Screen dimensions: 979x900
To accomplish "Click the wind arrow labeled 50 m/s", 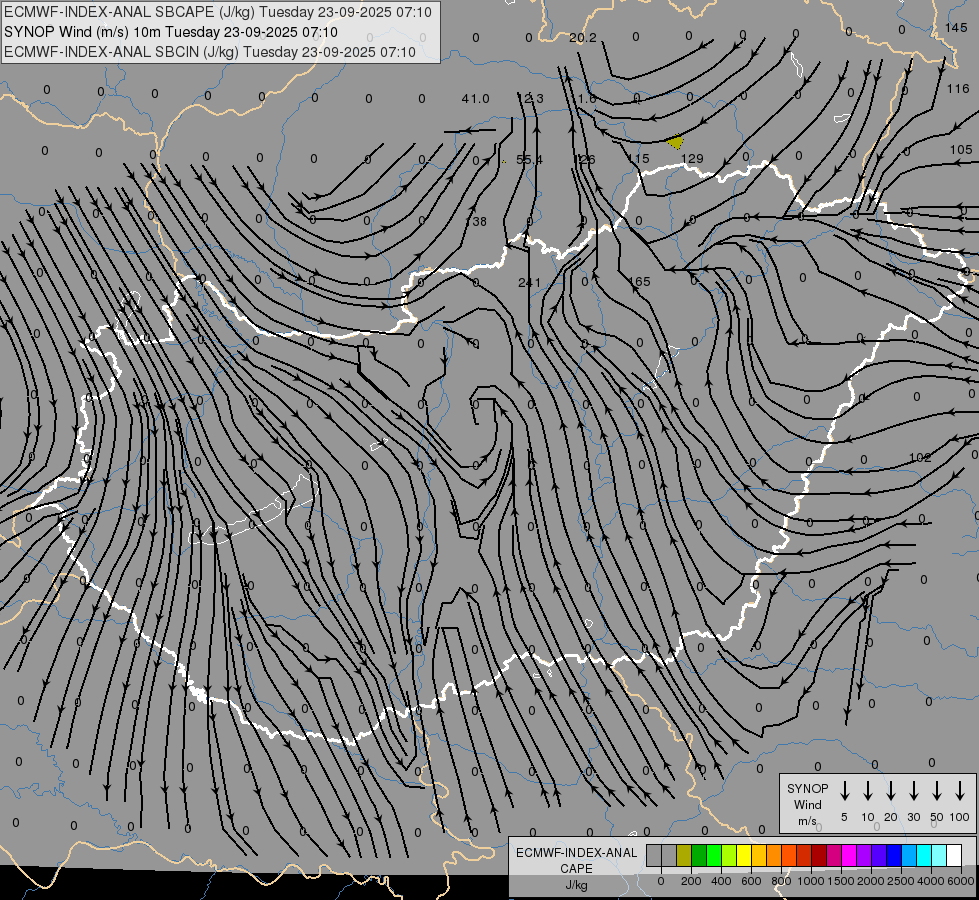I will tap(937, 789).
